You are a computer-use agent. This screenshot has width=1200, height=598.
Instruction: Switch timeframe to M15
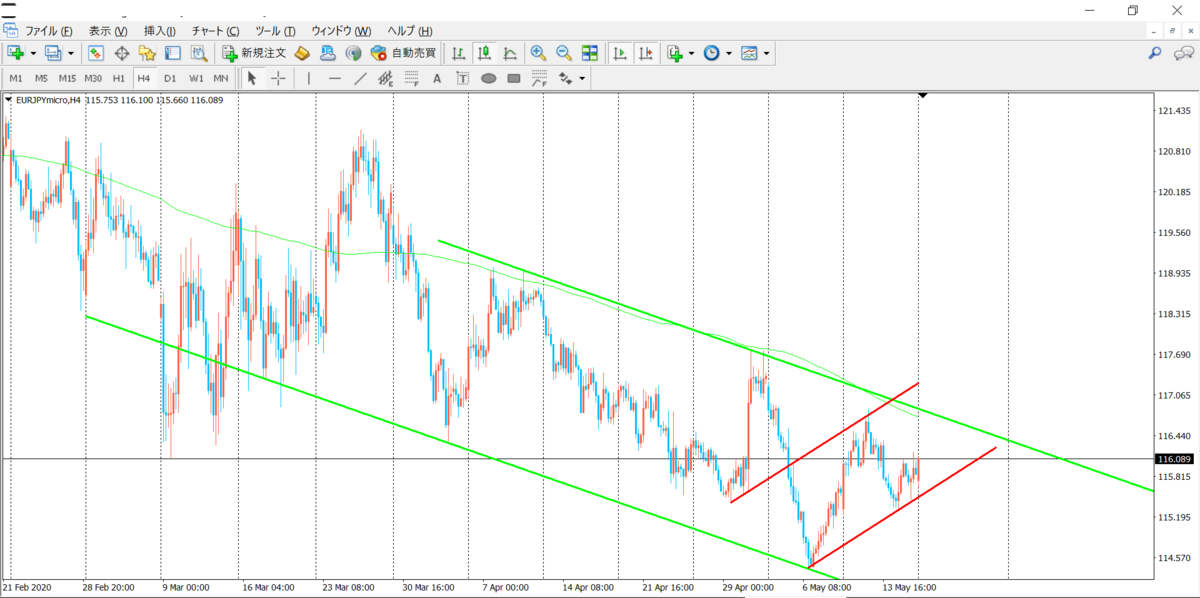coord(67,78)
